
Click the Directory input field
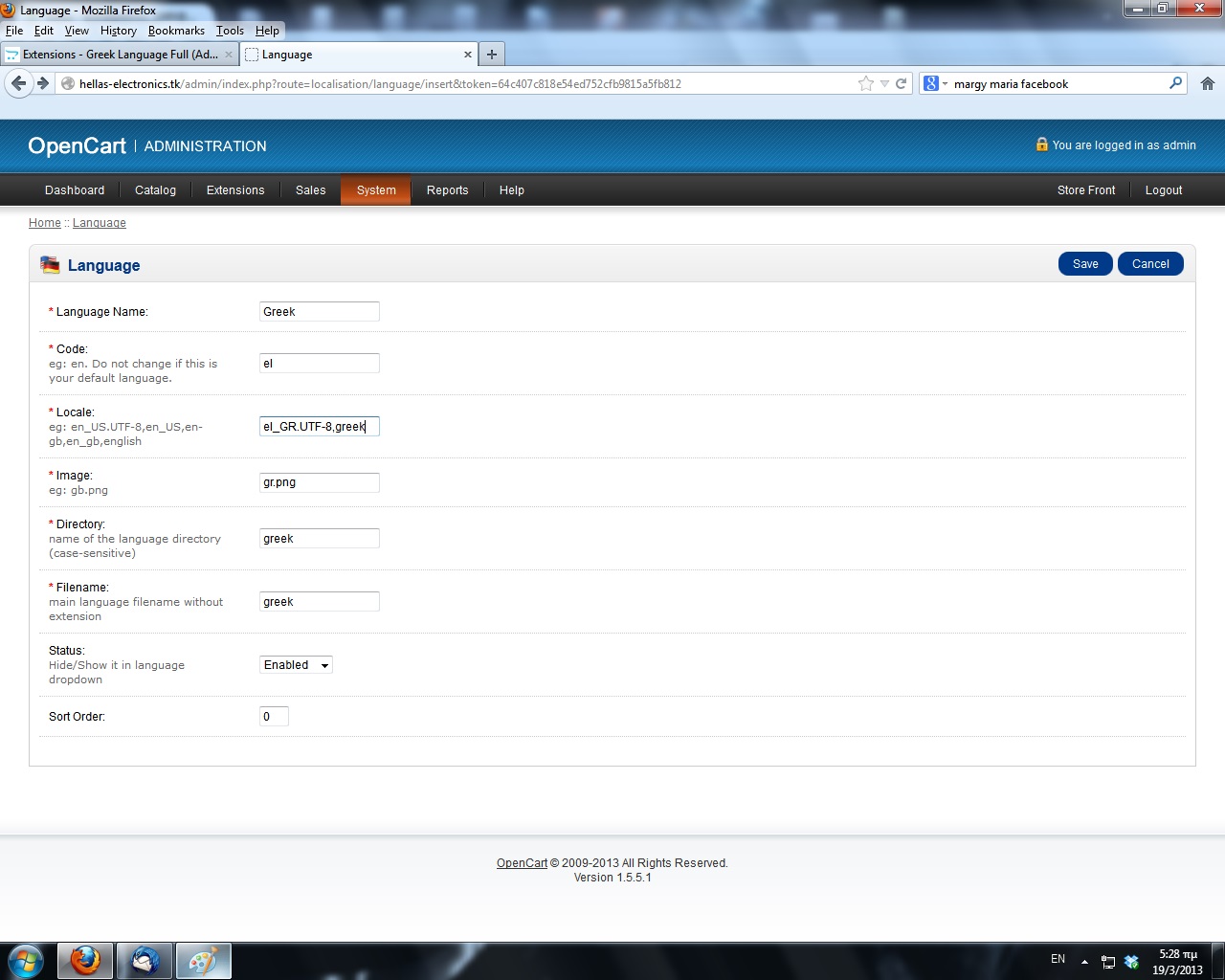(320, 539)
